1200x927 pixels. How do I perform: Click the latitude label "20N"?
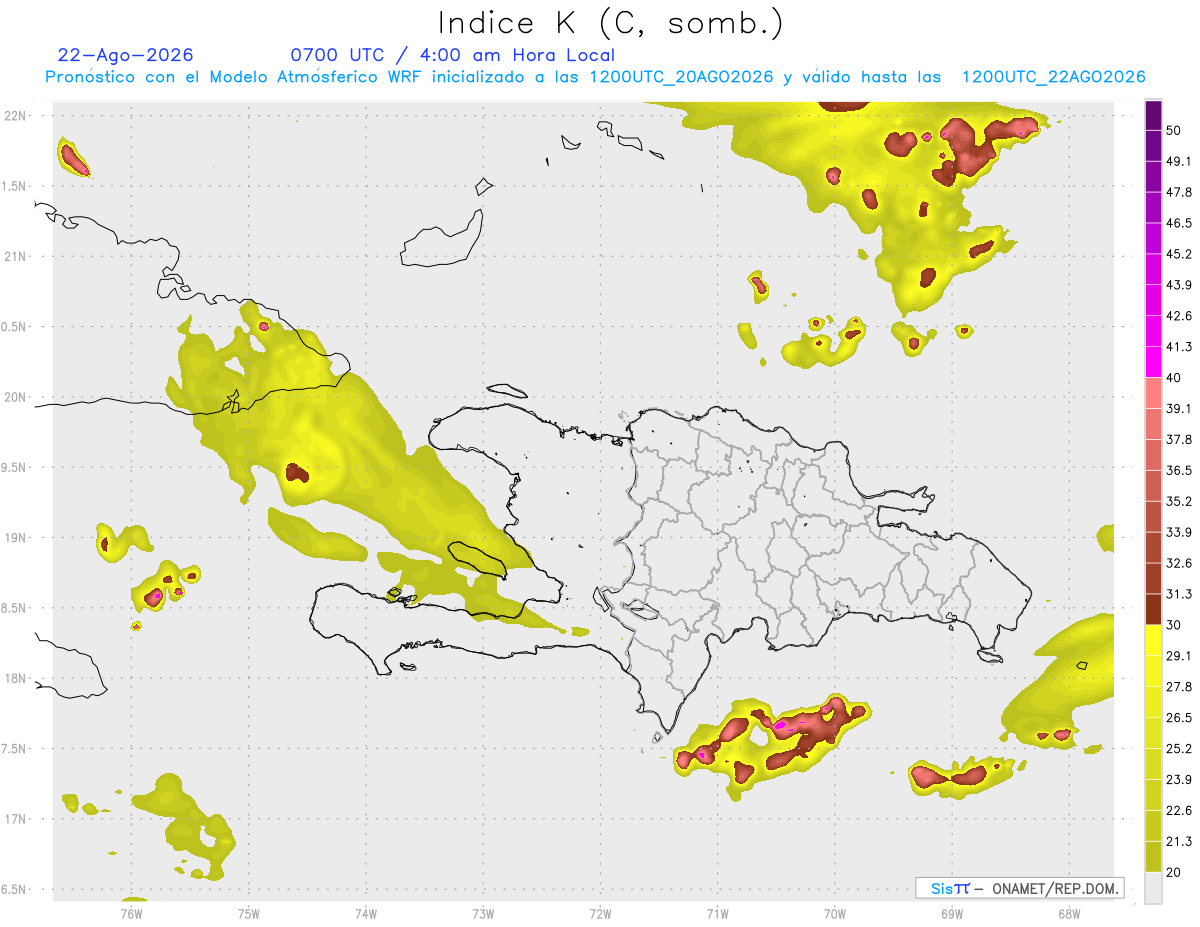tap(14, 397)
